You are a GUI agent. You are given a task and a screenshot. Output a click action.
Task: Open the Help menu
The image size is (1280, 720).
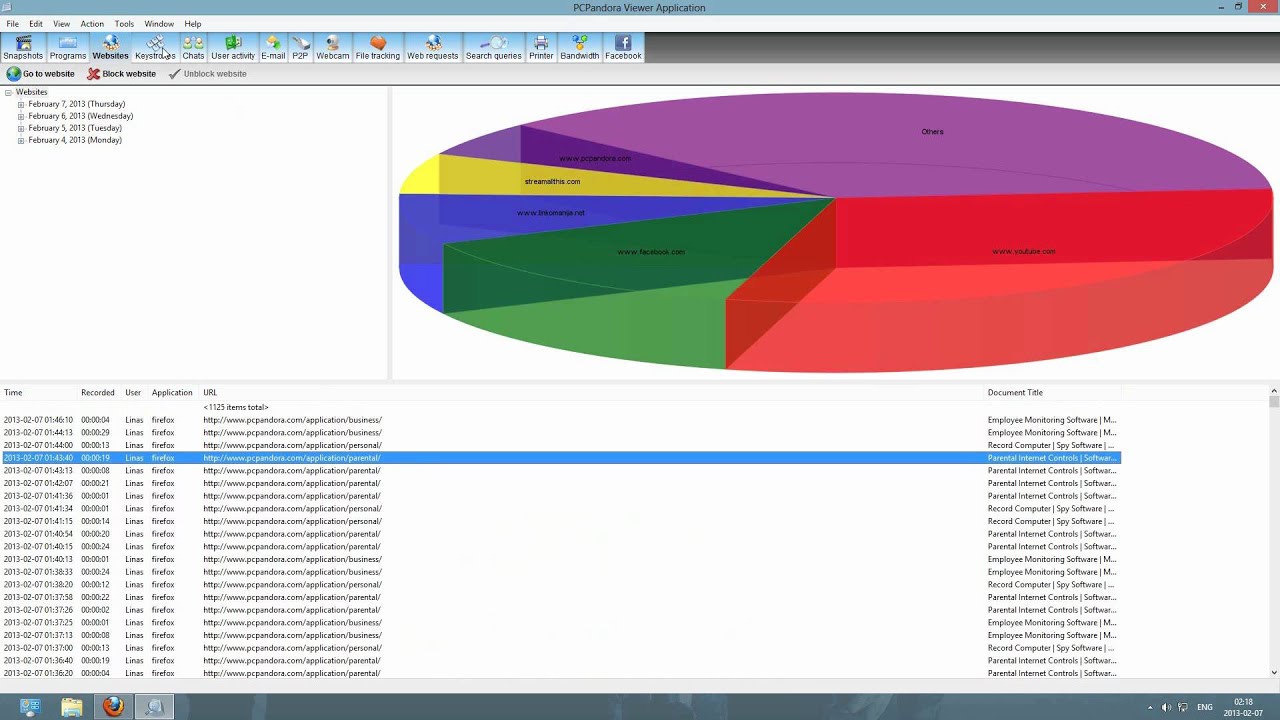coord(193,24)
